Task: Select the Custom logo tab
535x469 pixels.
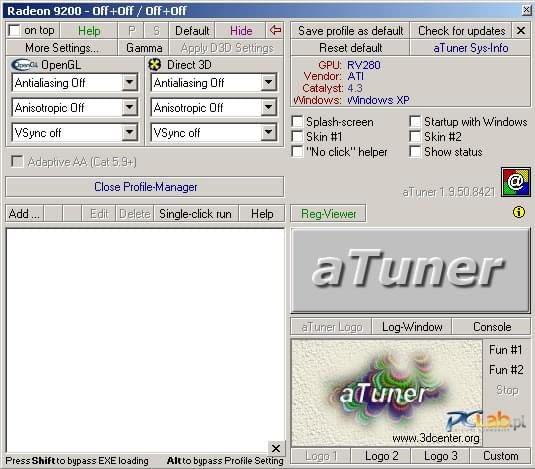Action: click(501, 456)
